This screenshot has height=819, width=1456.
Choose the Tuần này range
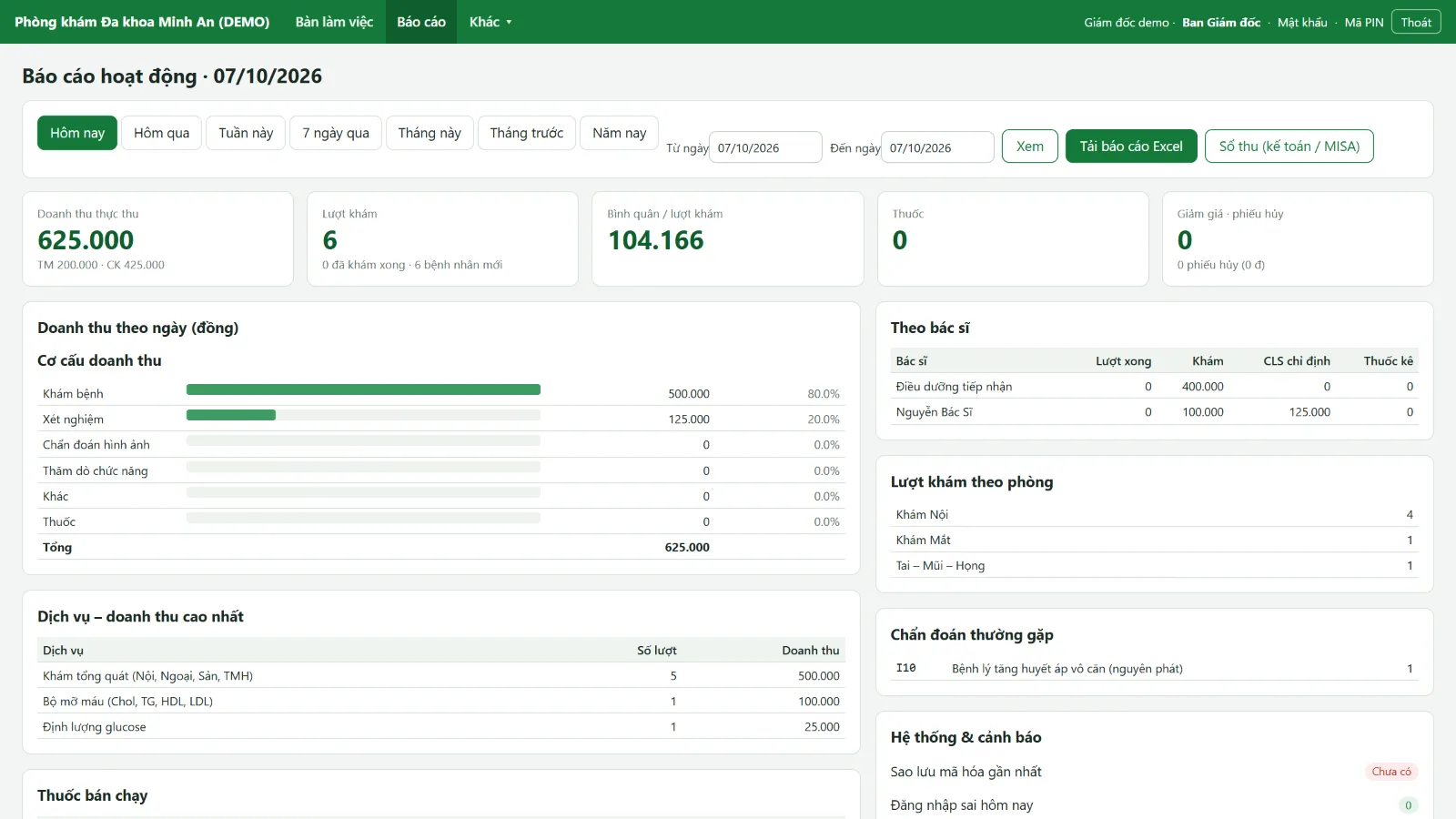click(x=246, y=133)
